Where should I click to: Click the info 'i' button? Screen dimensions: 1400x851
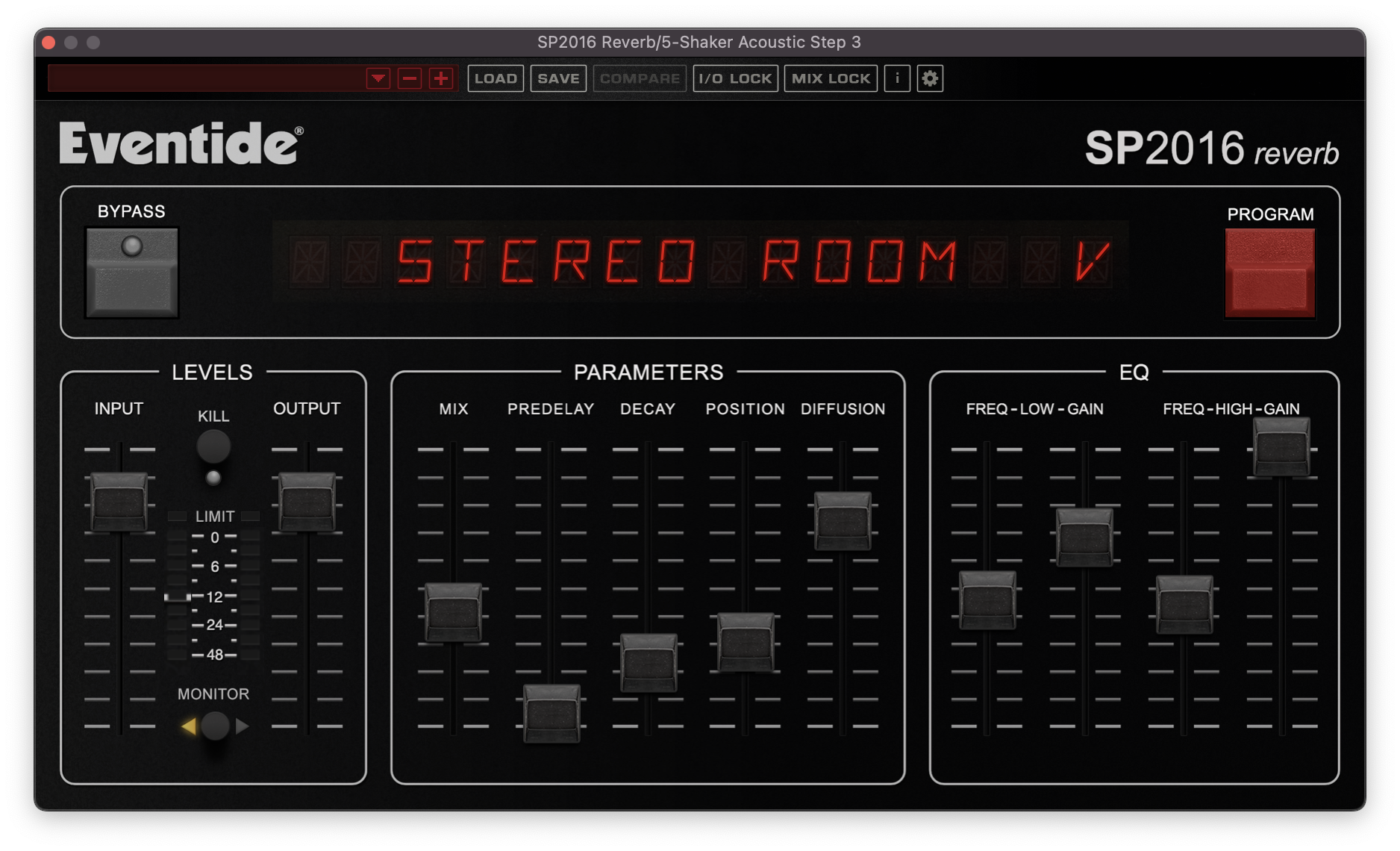point(897,78)
